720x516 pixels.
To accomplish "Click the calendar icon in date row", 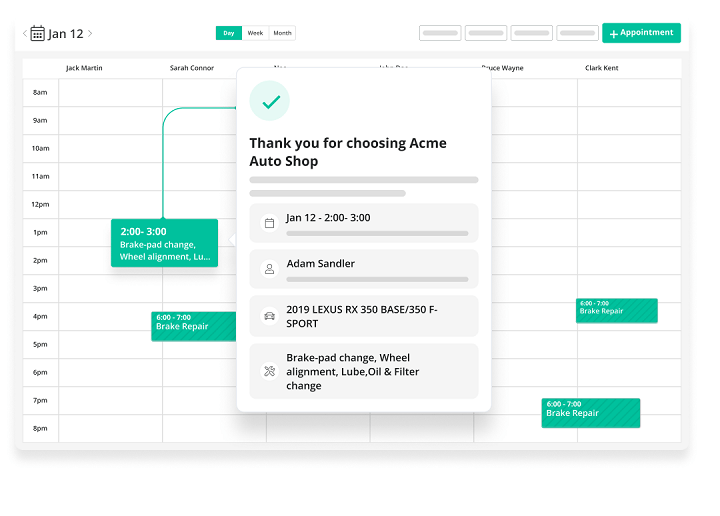I will (269, 223).
